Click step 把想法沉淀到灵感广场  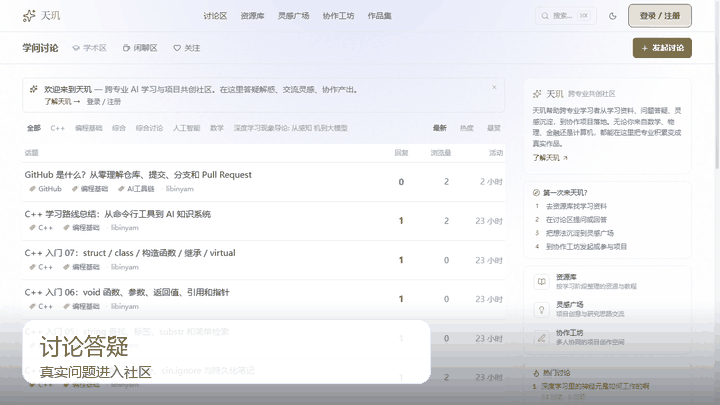click(579, 233)
